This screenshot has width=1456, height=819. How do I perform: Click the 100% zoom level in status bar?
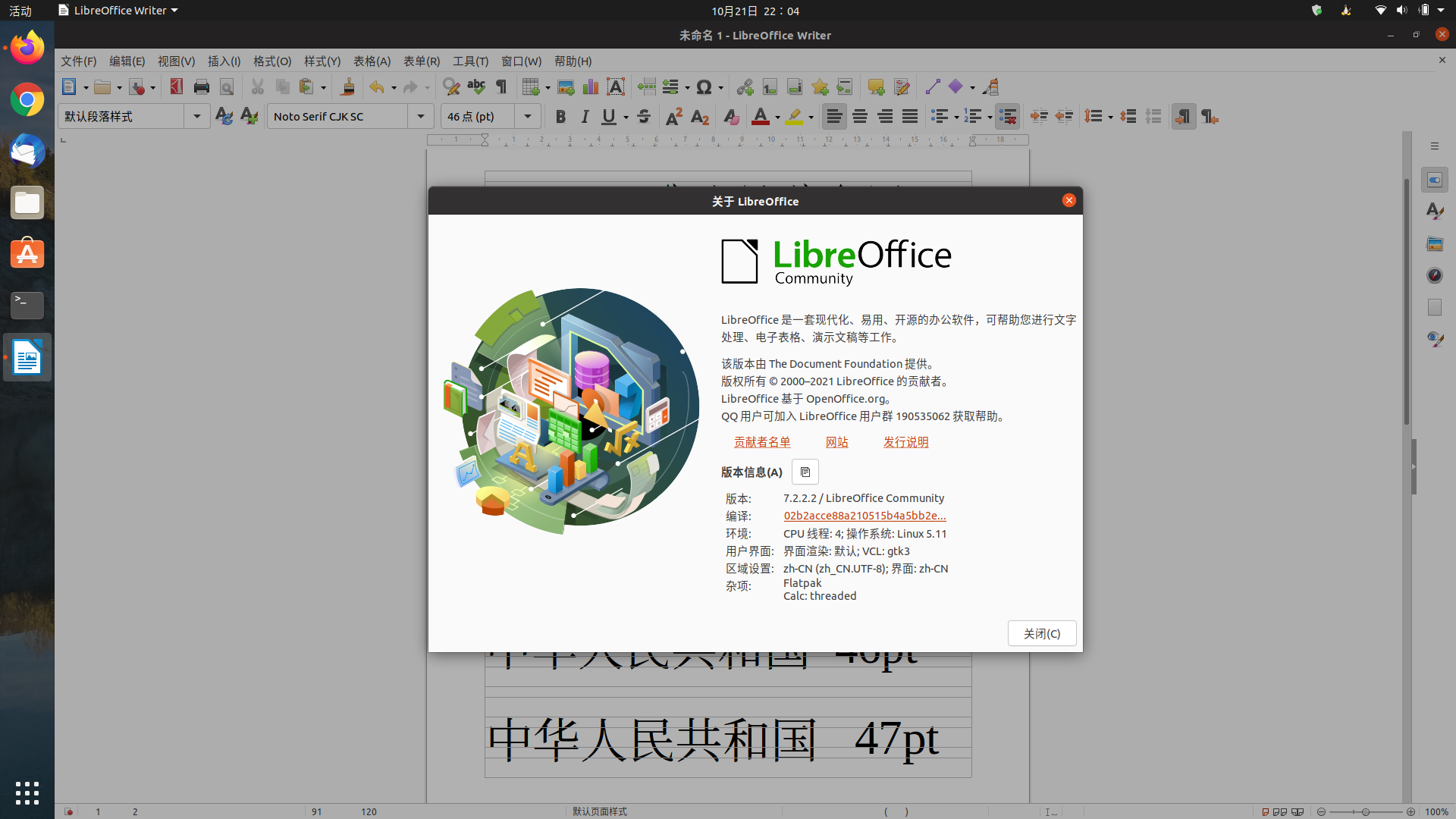(1436, 811)
